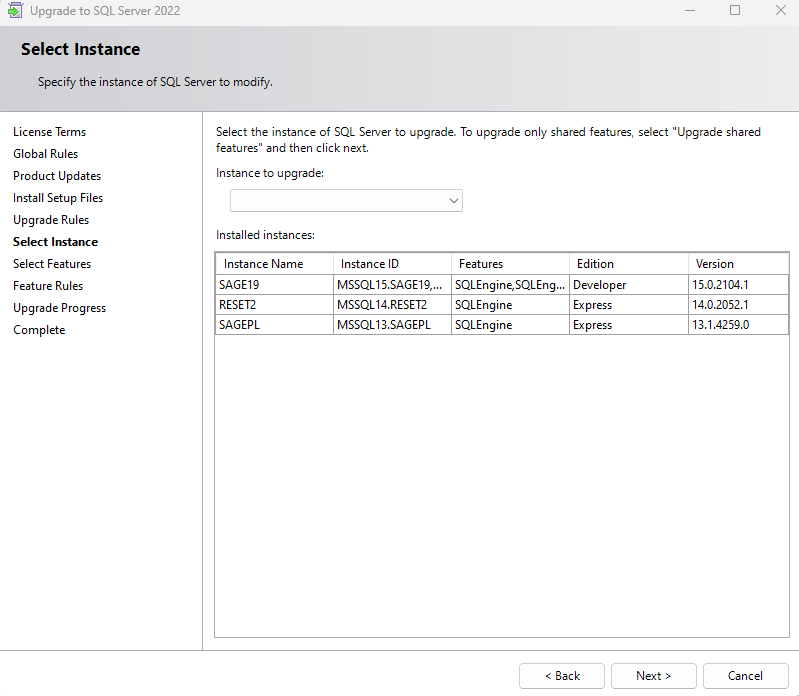Sort by the Edition column header
The image size is (799, 696).
[629, 264]
